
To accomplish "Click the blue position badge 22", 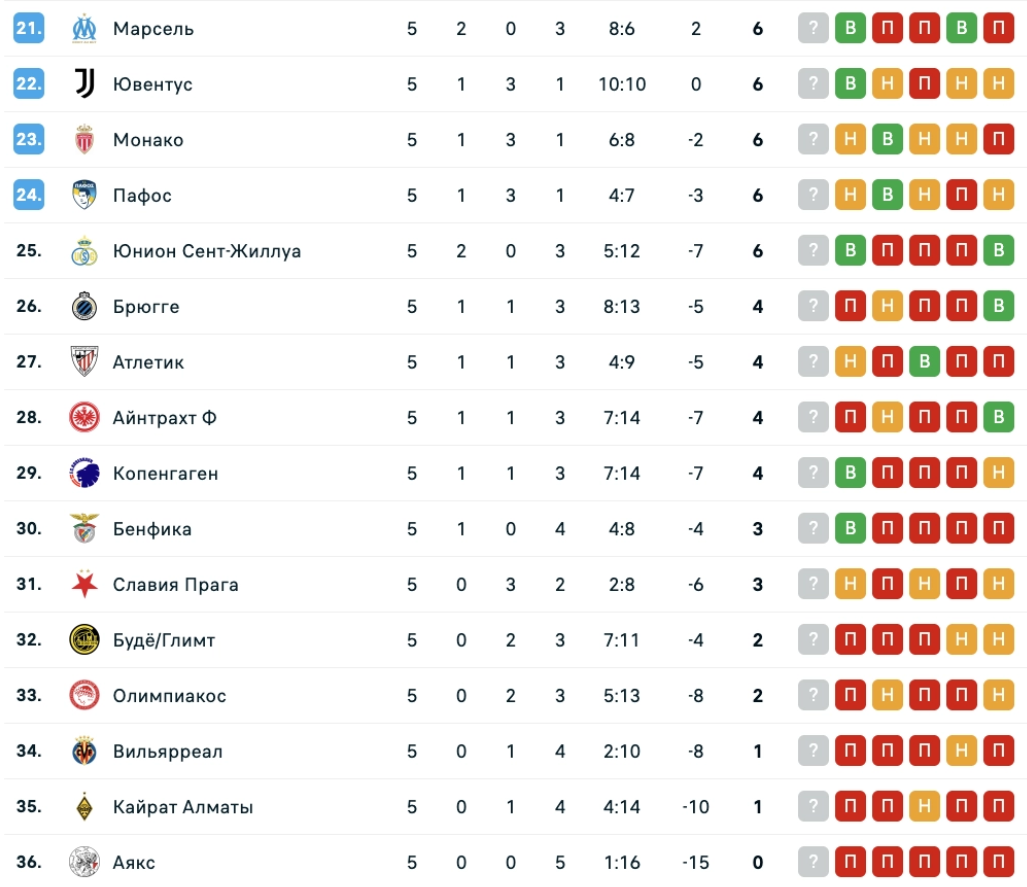I will pos(29,84).
